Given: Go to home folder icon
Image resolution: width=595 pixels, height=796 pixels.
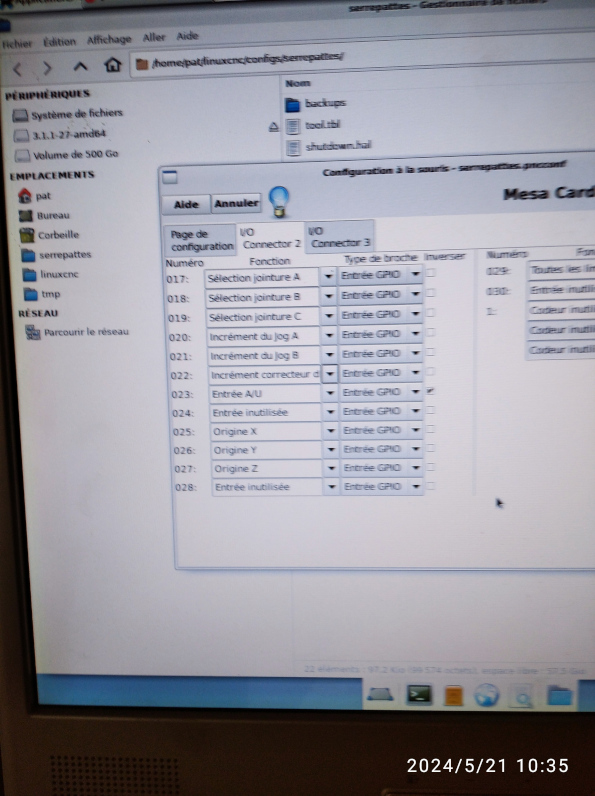Looking at the screenshot, I should [x=113, y=65].
